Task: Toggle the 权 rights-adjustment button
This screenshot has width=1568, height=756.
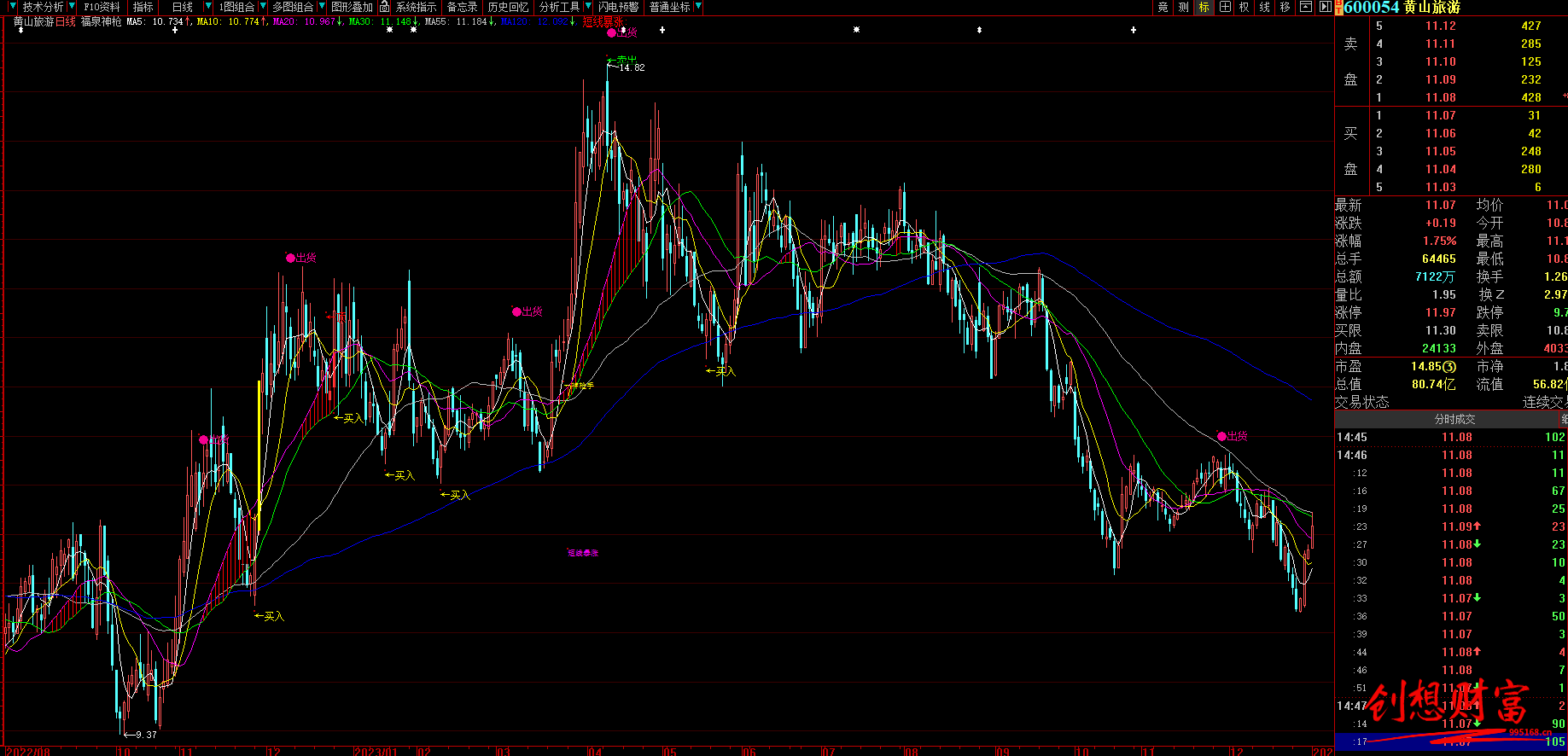Action: [1244, 7]
